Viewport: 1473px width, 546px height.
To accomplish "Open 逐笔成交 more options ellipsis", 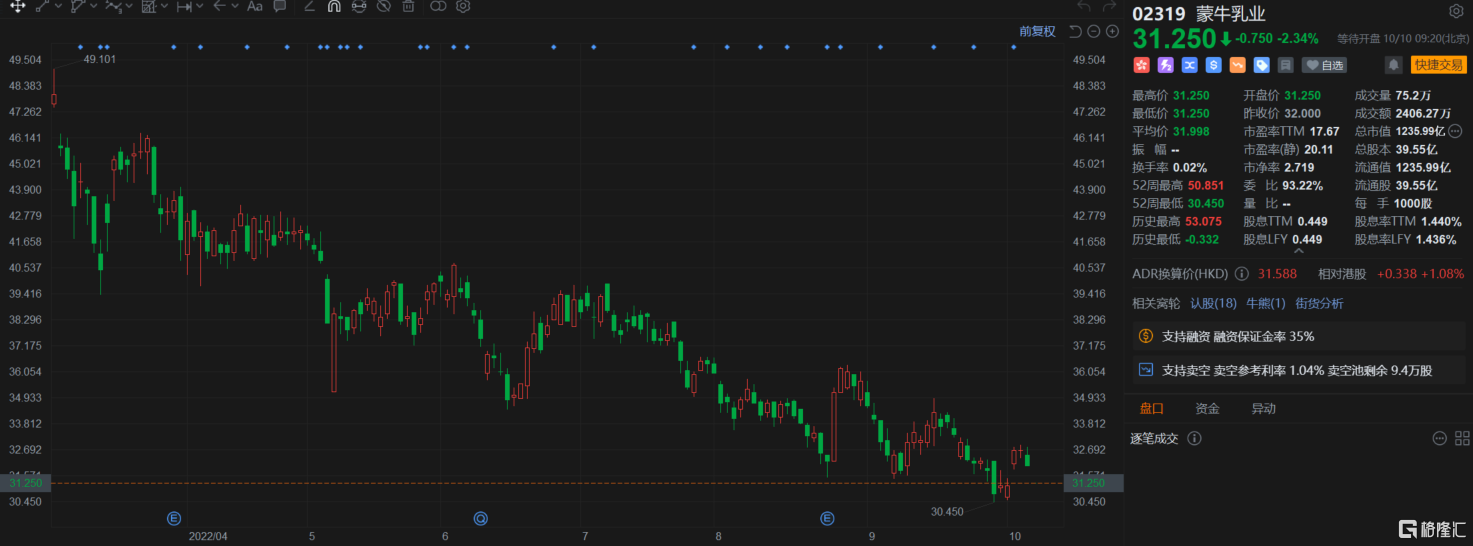I will [x=1439, y=438].
